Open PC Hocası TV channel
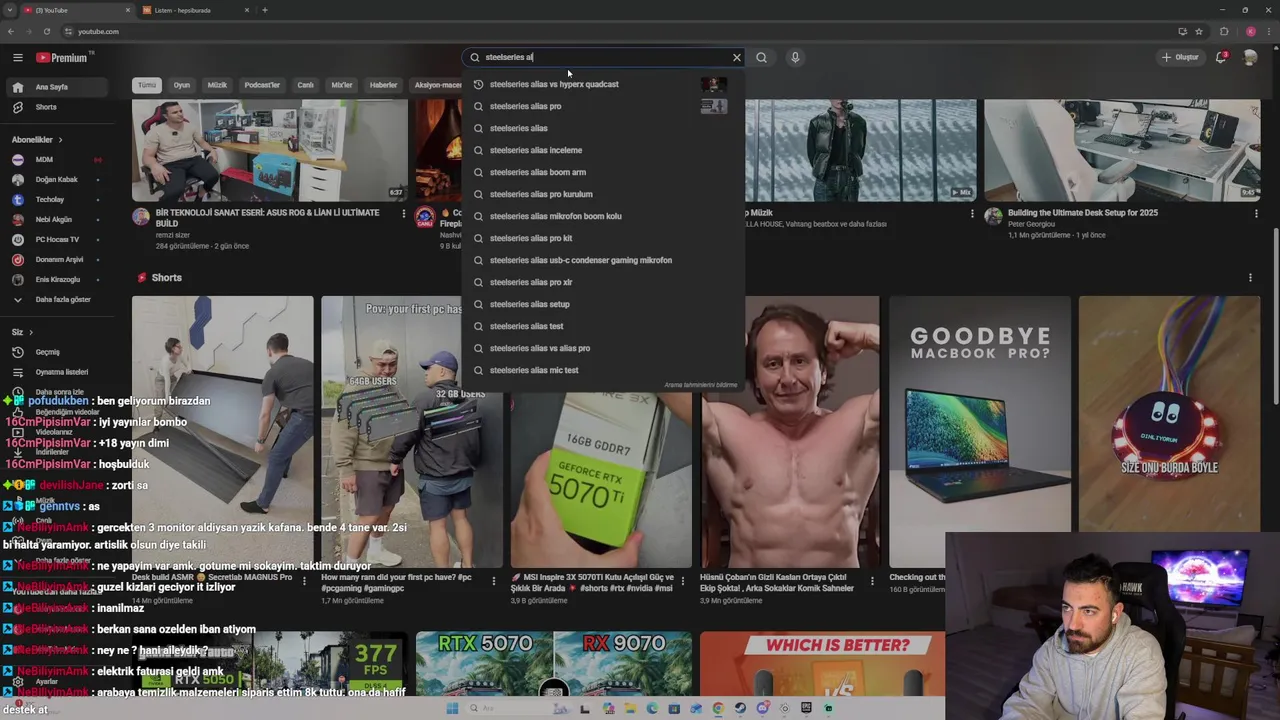Screen dimensions: 1280x720 [57, 240]
